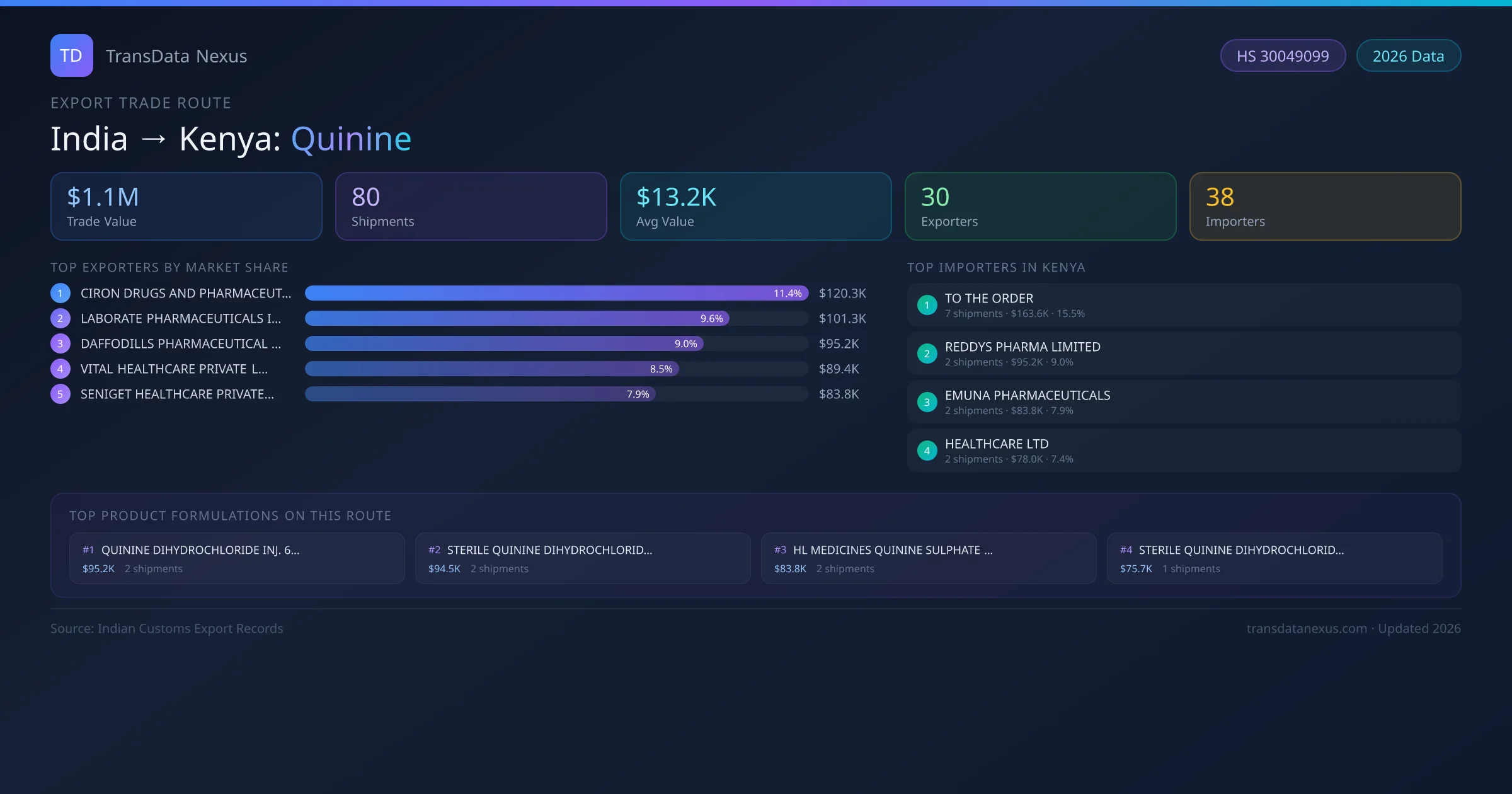Open the 38 Importers stat card
1512x794 pixels.
coord(1325,206)
